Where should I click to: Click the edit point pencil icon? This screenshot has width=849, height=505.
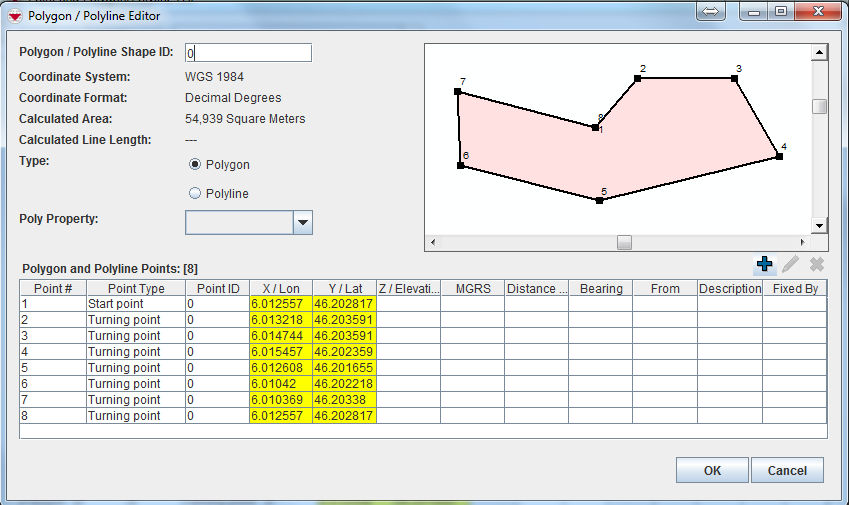[790, 264]
